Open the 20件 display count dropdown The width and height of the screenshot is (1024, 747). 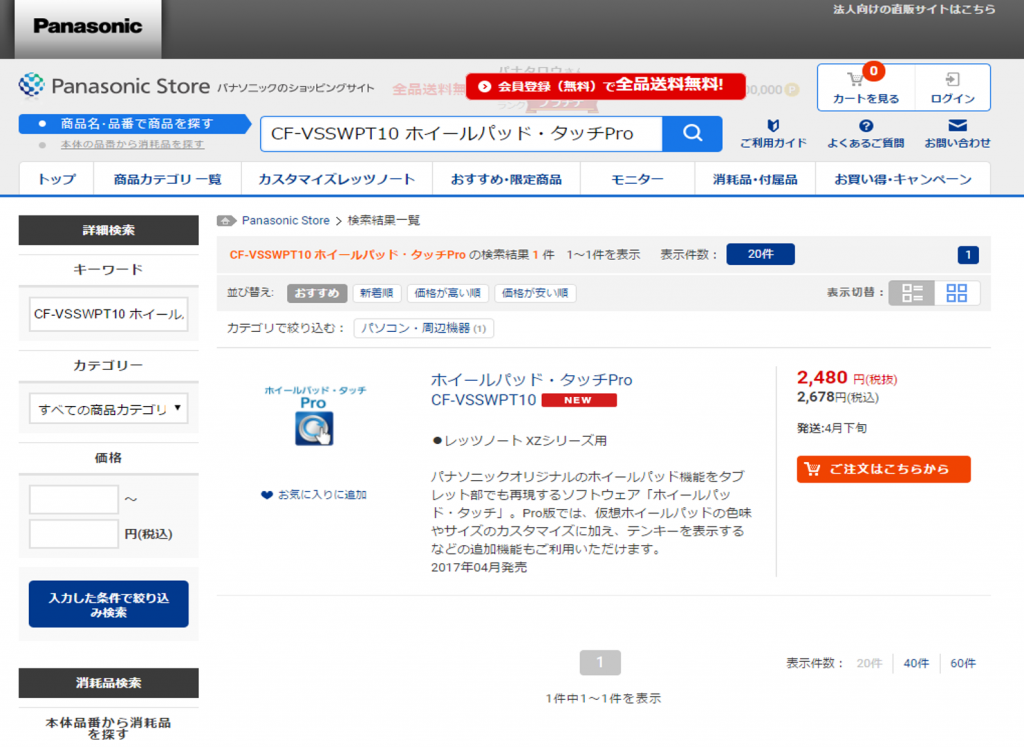[760, 254]
